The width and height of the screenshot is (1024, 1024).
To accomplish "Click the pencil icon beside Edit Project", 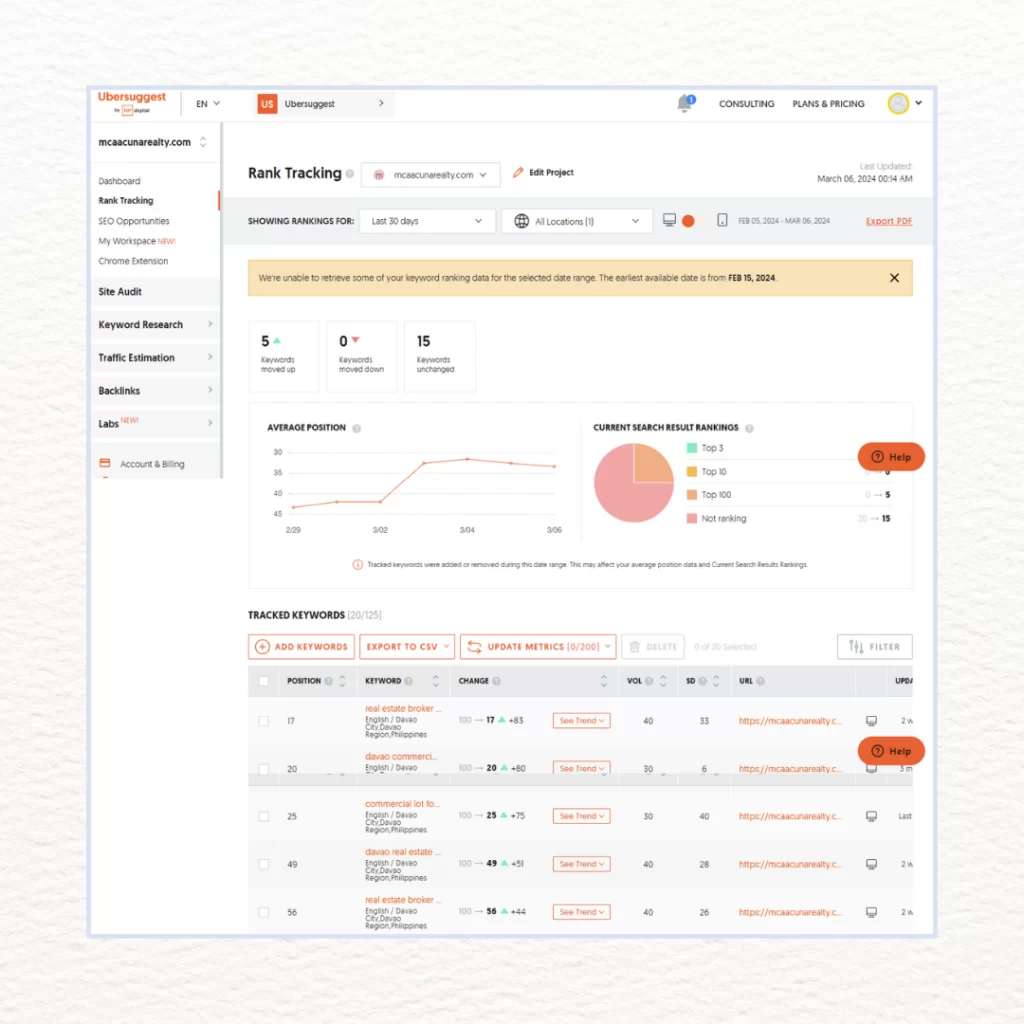I will [x=518, y=172].
